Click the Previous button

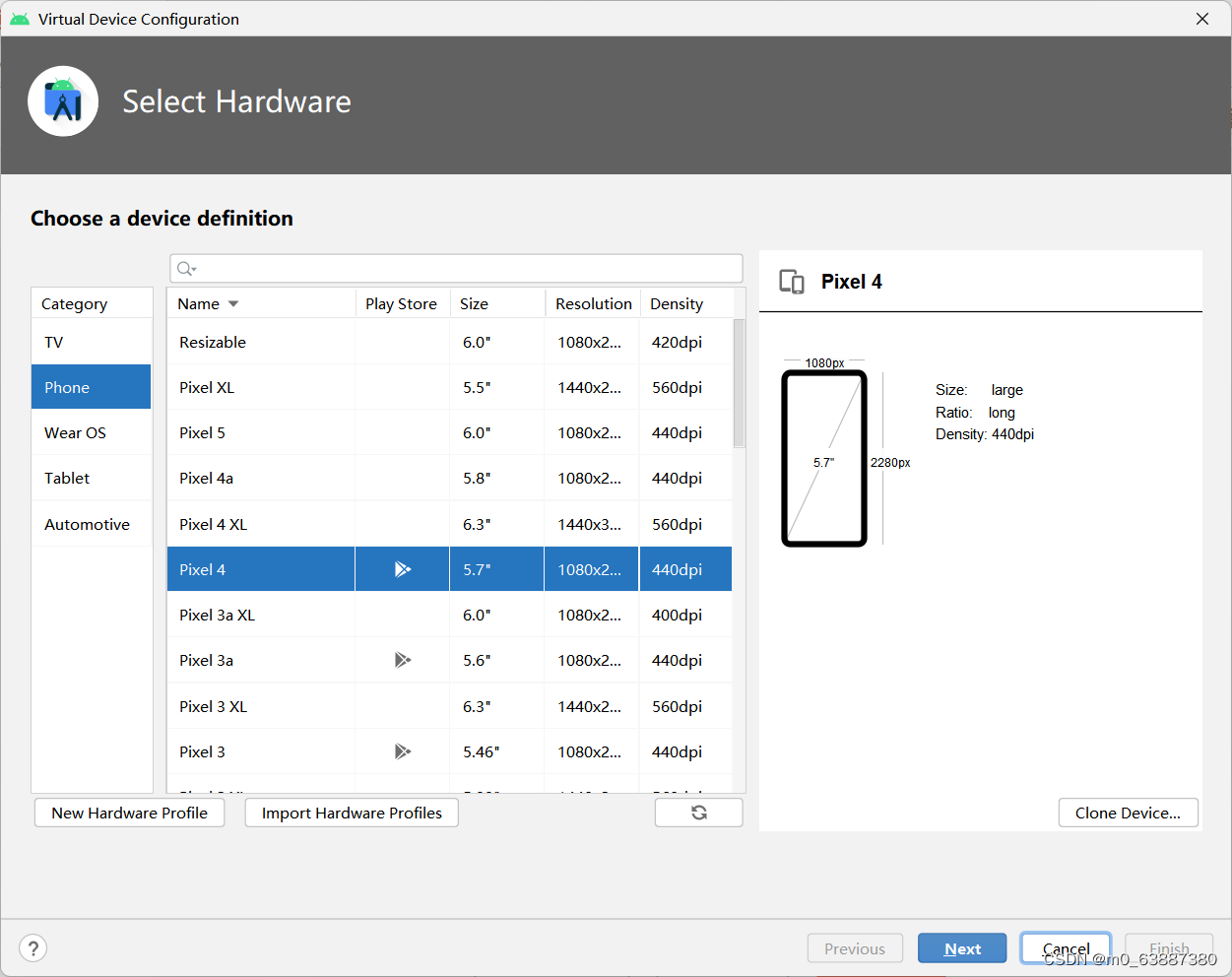pos(855,948)
